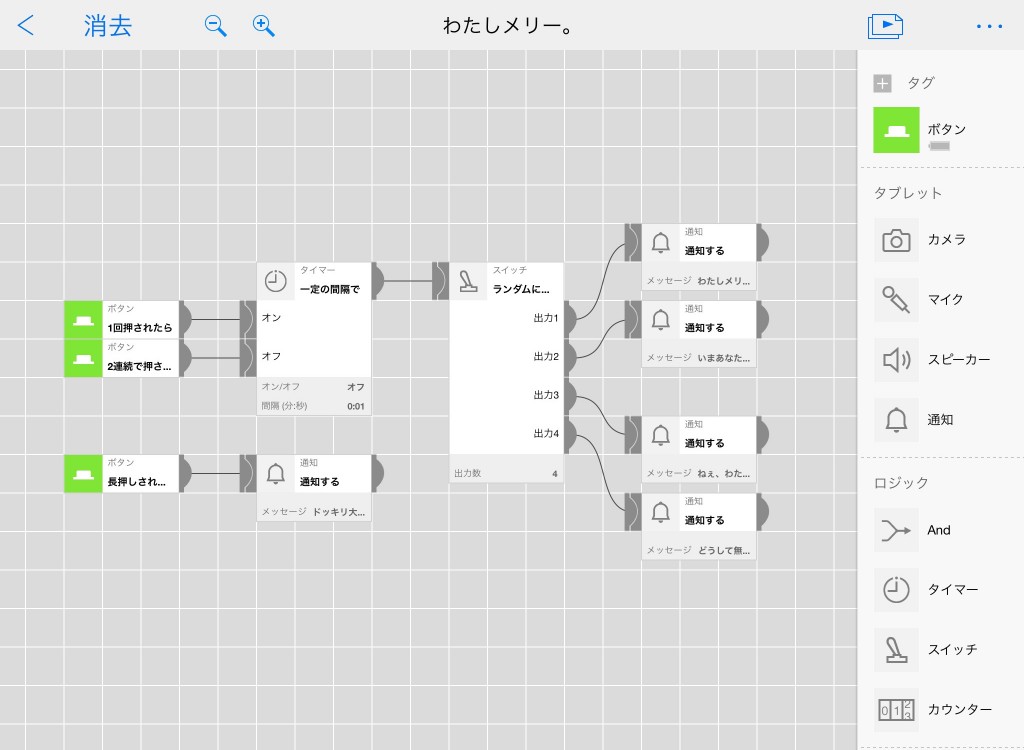This screenshot has width=1024, height=750.
Task: Open the playback preview icon in header
Action: click(886, 26)
